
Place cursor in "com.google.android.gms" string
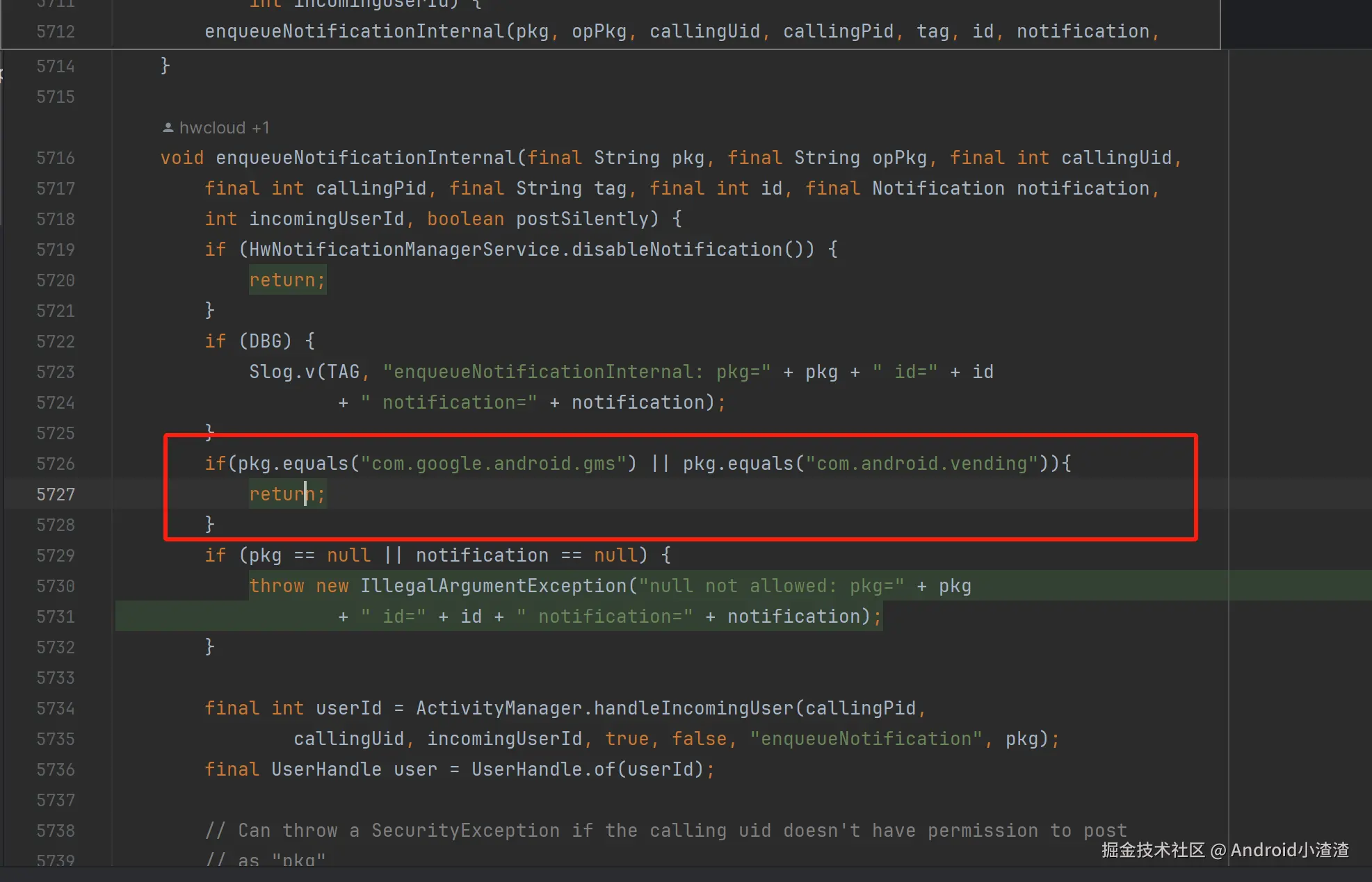(494, 464)
